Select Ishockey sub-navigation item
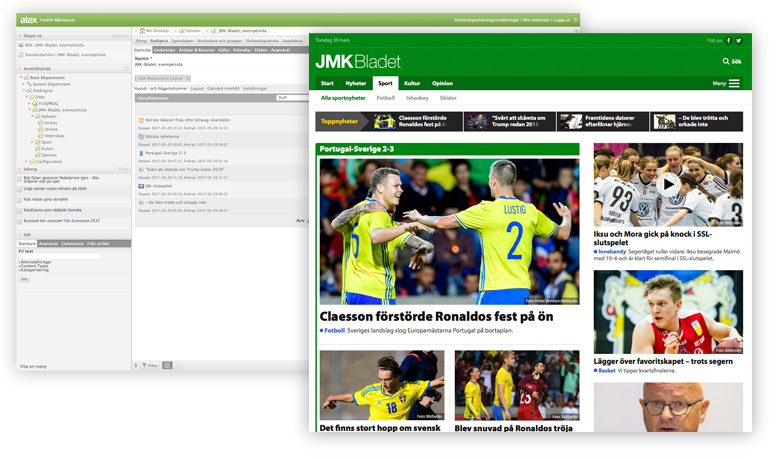The height and width of the screenshot is (460, 780). click(x=417, y=98)
